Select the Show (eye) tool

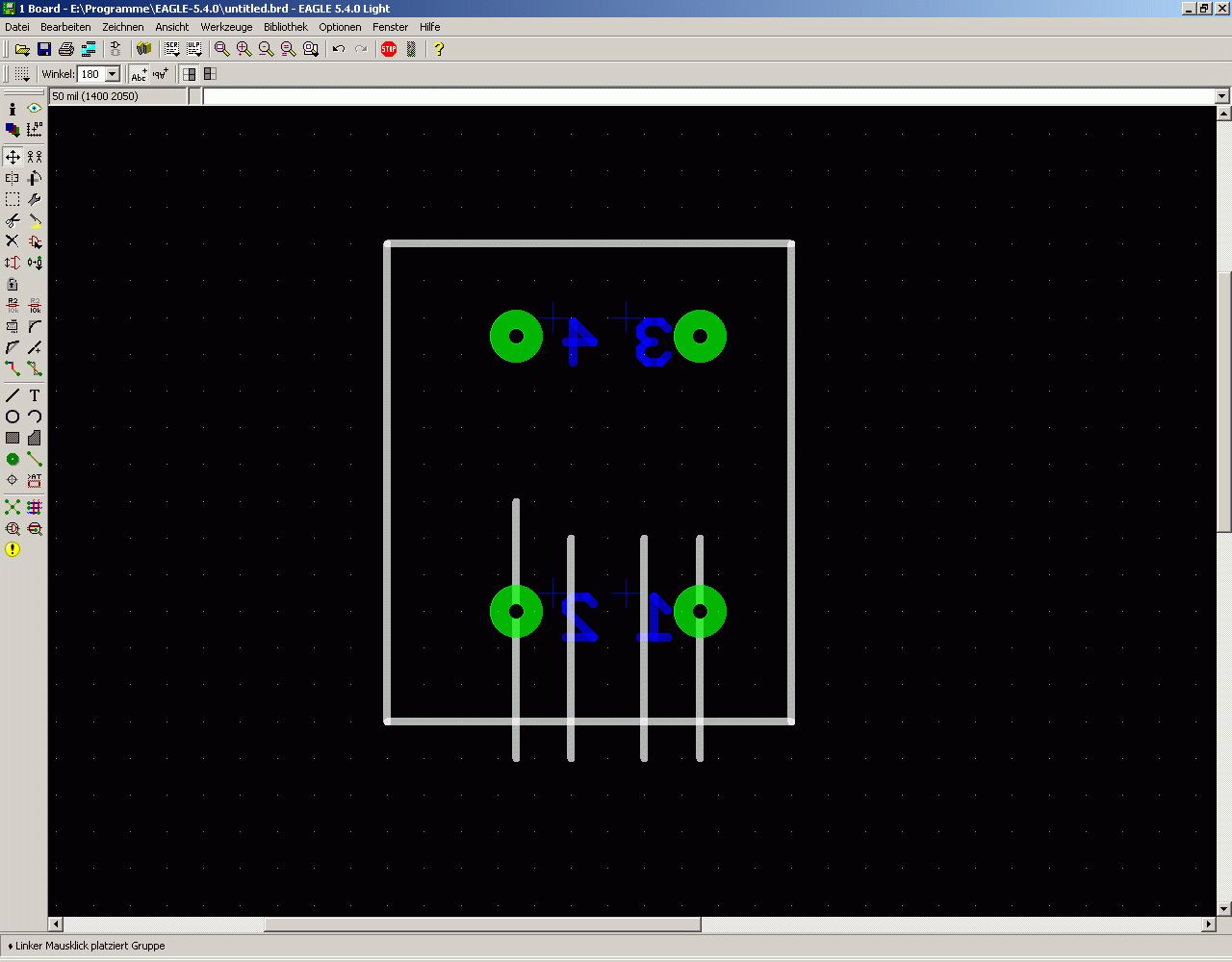click(35, 109)
